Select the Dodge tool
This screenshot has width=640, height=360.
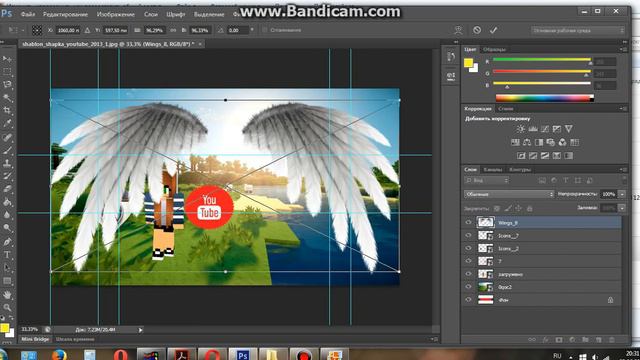click(7, 228)
